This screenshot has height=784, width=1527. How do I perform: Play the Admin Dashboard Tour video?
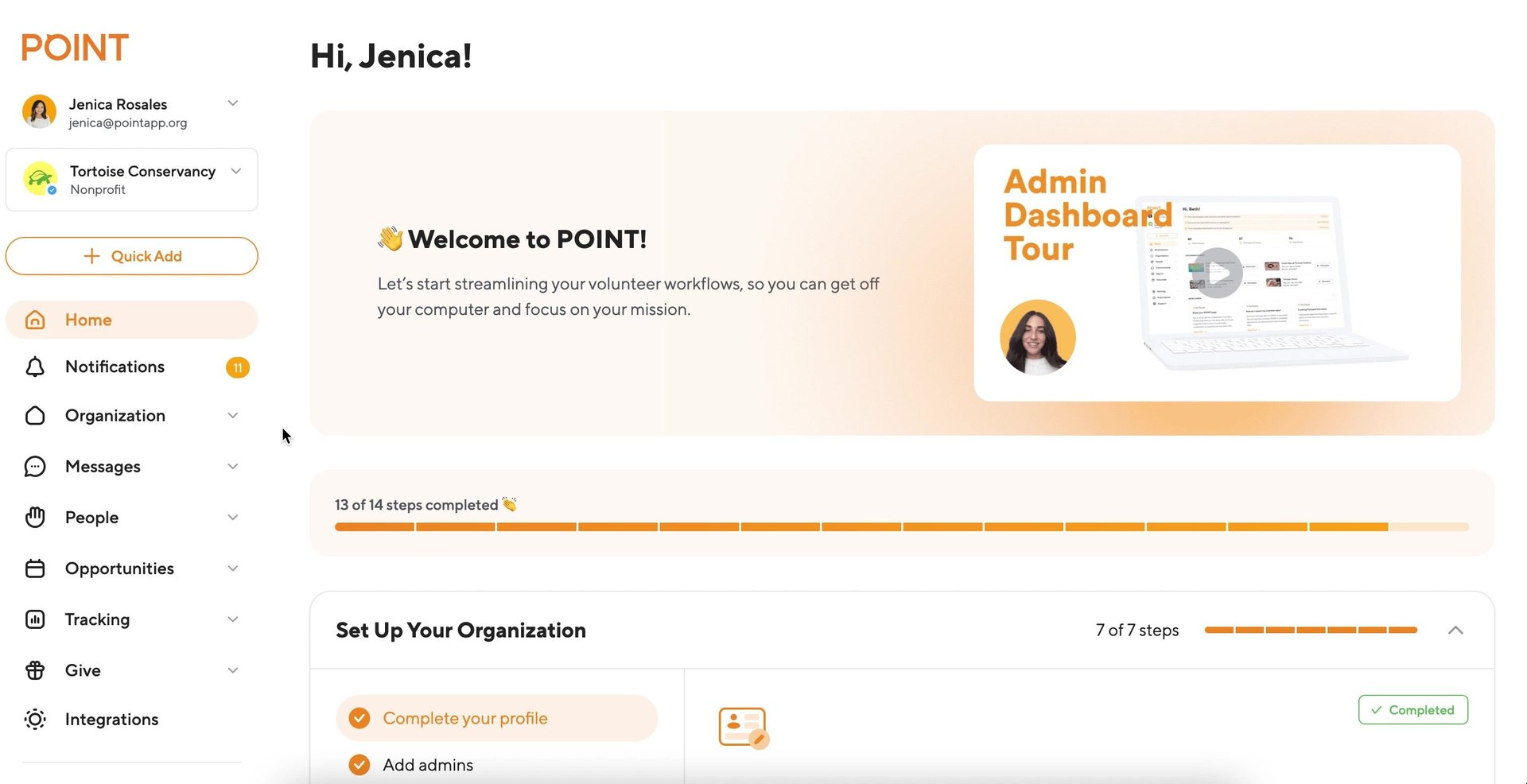(x=1217, y=273)
